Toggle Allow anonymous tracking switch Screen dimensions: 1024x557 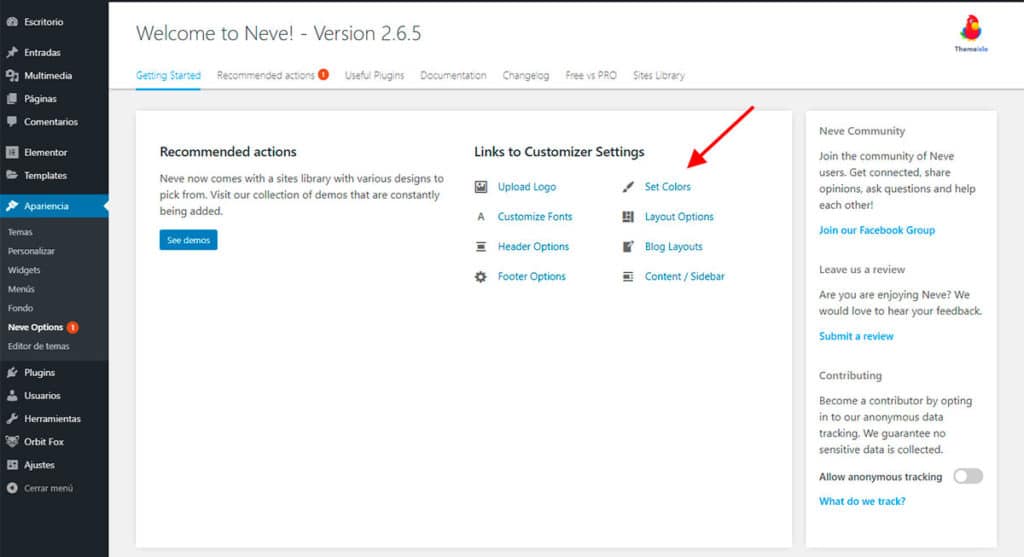coord(967,476)
